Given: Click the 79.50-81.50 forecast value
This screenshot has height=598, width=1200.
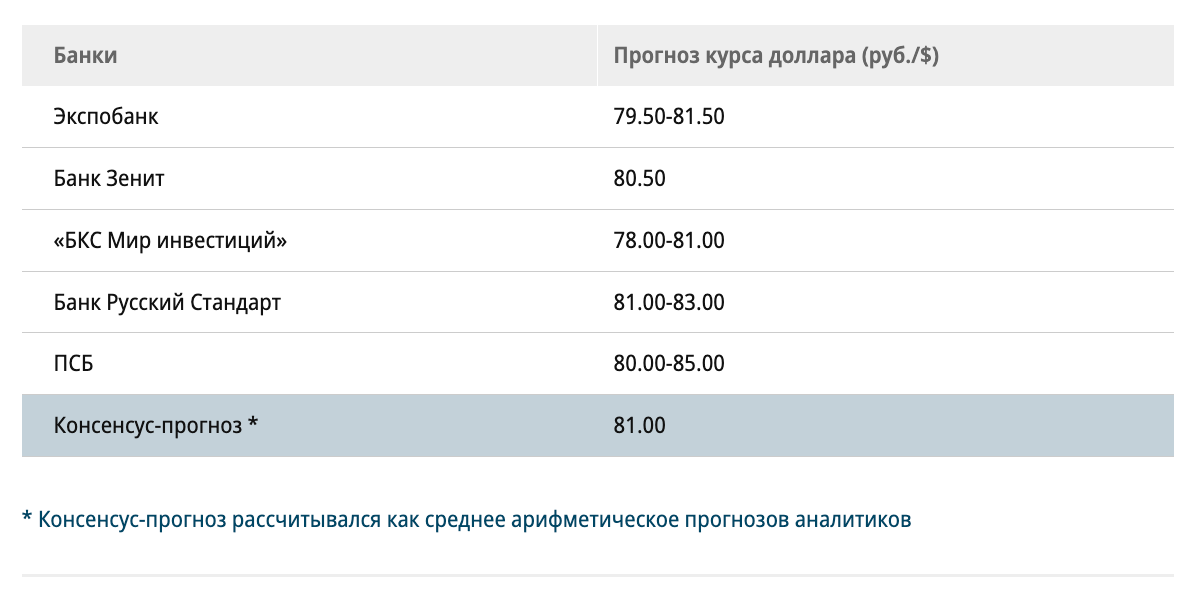Looking at the screenshot, I should (669, 117).
